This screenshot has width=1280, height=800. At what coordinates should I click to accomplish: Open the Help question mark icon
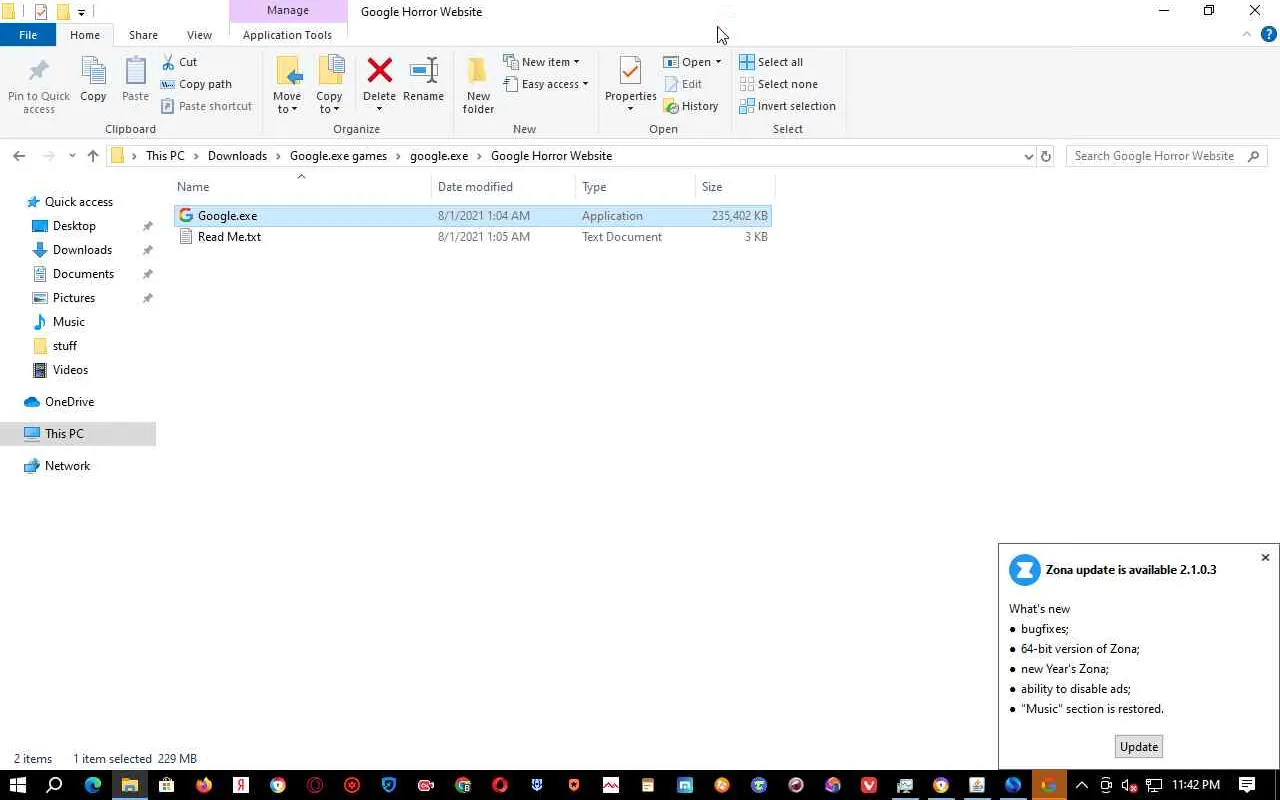[x=1268, y=35]
